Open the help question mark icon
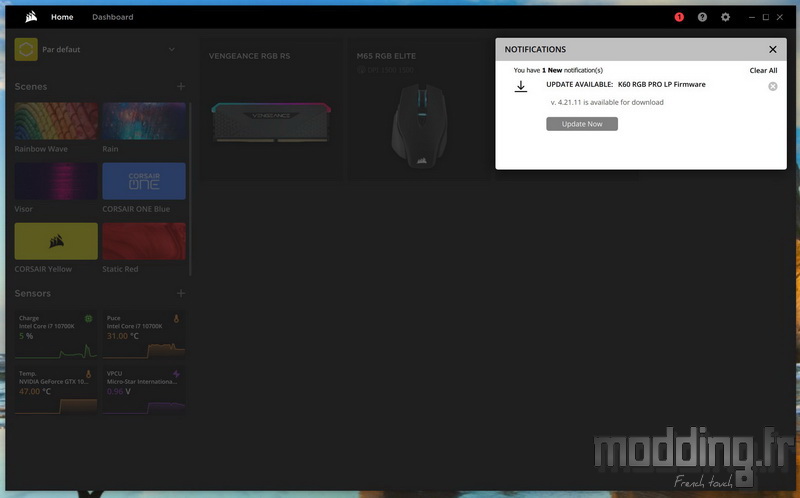 [x=703, y=17]
